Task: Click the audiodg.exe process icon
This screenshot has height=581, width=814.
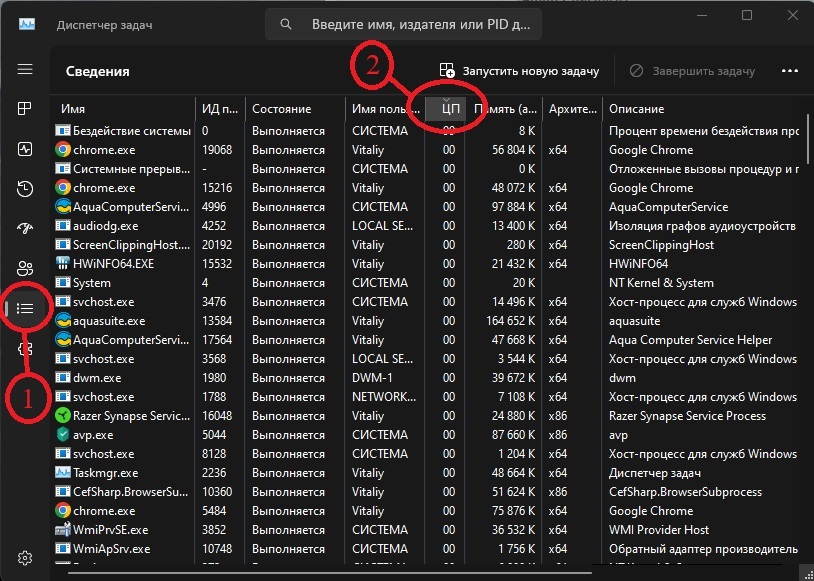Action: (63, 226)
